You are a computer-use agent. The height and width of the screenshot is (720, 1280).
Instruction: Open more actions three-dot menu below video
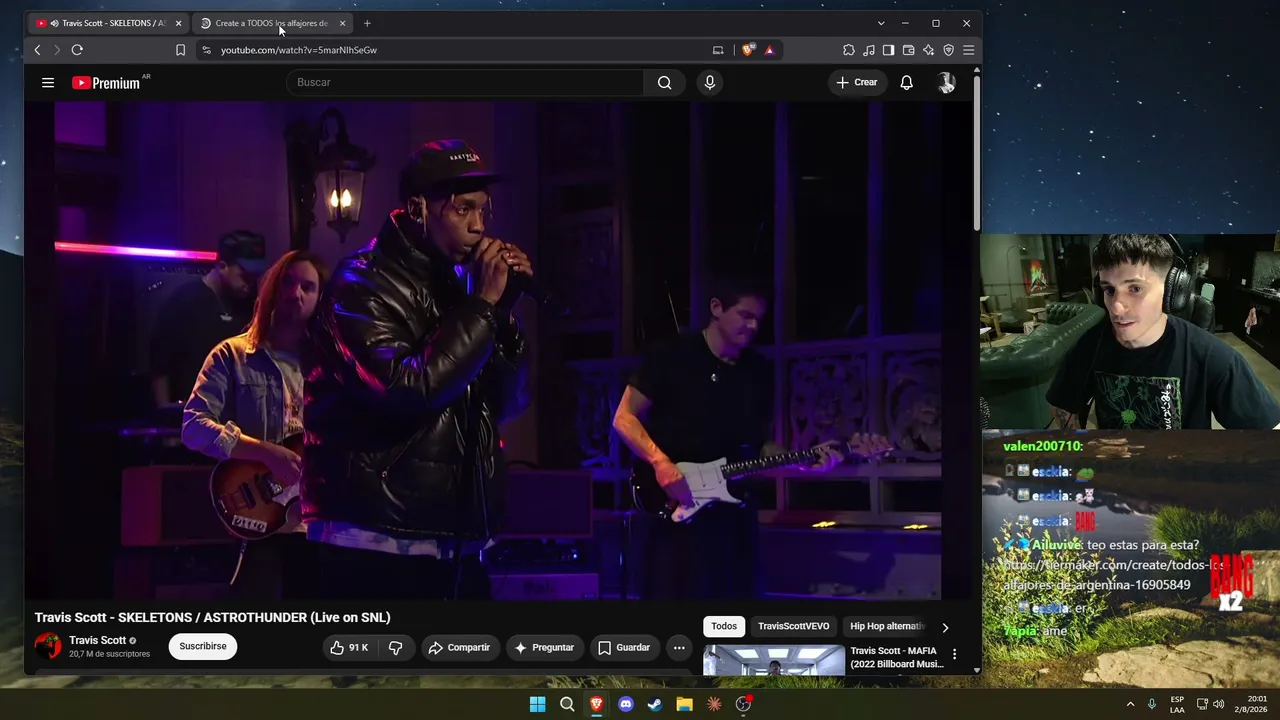tap(679, 648)
